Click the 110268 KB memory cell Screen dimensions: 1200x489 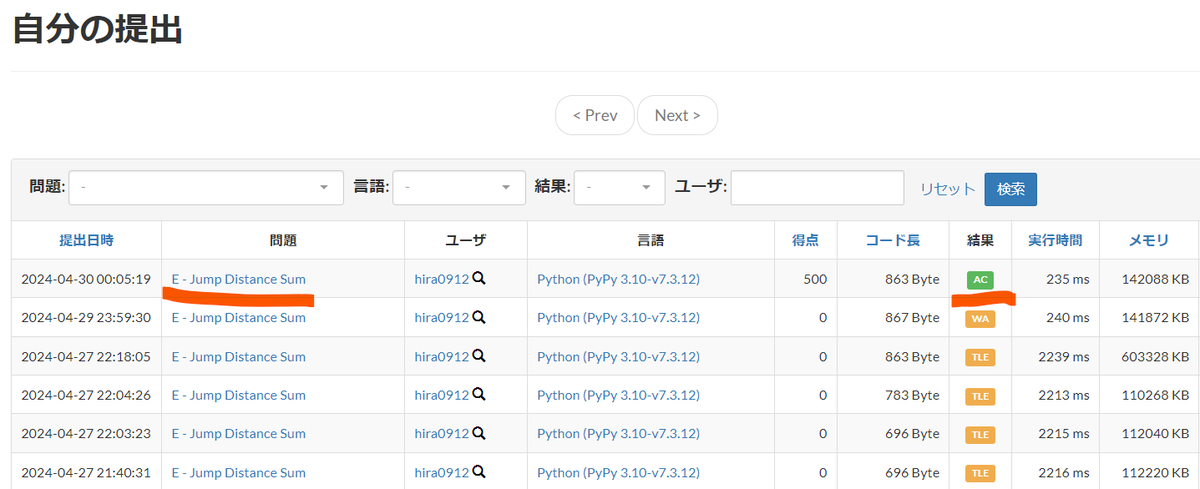1150,395
